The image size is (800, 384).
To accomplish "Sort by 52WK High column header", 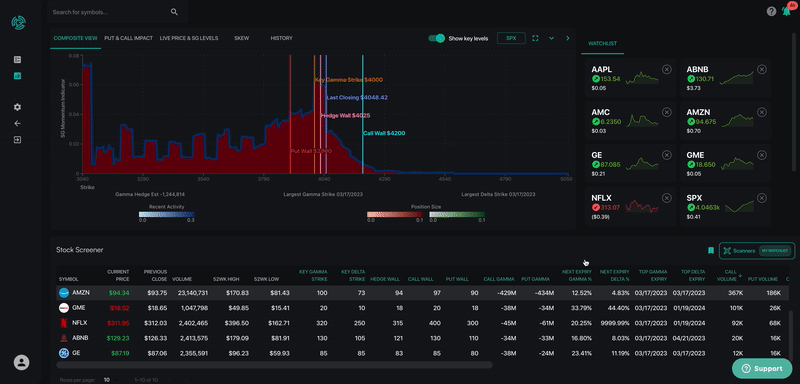I will tap(226, 279).
